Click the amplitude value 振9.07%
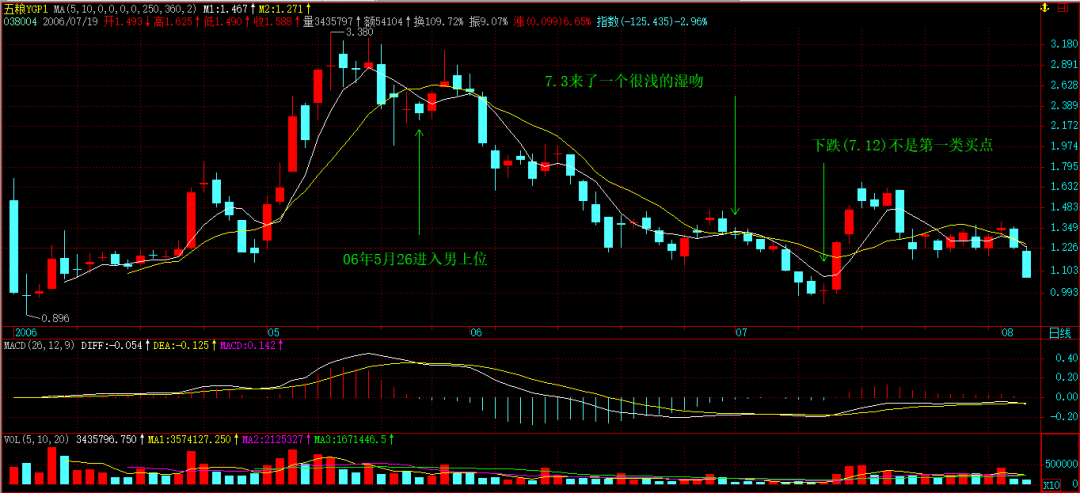Viewport: 1080px width, 493px height. coord(488,21)
